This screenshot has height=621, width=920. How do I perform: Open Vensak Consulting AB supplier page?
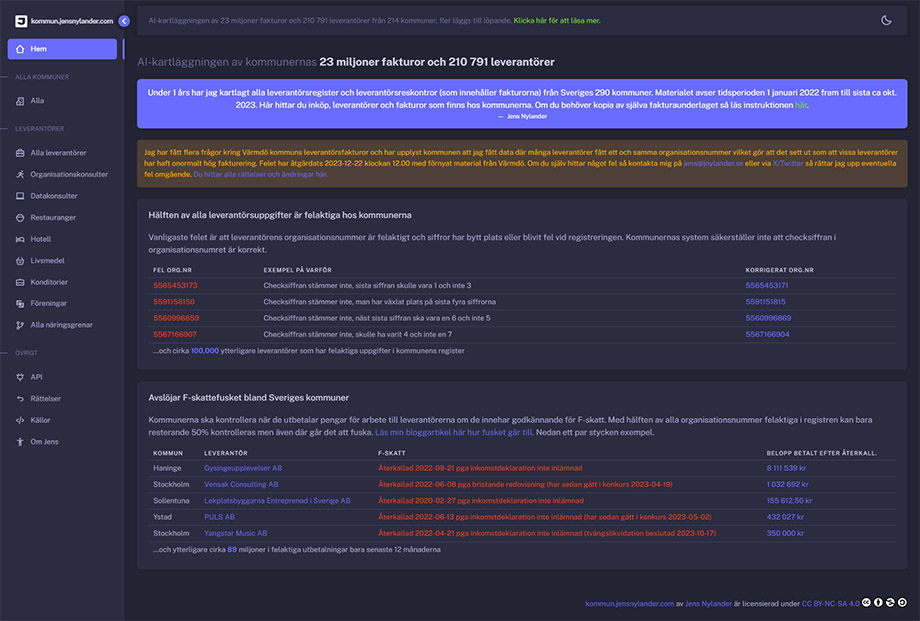tap(241, 484)
